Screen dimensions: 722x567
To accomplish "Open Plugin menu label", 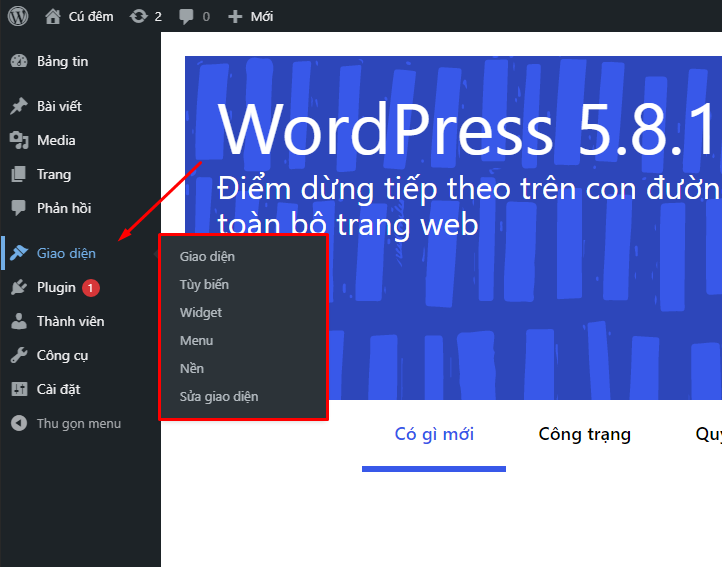I will point(56,287).
